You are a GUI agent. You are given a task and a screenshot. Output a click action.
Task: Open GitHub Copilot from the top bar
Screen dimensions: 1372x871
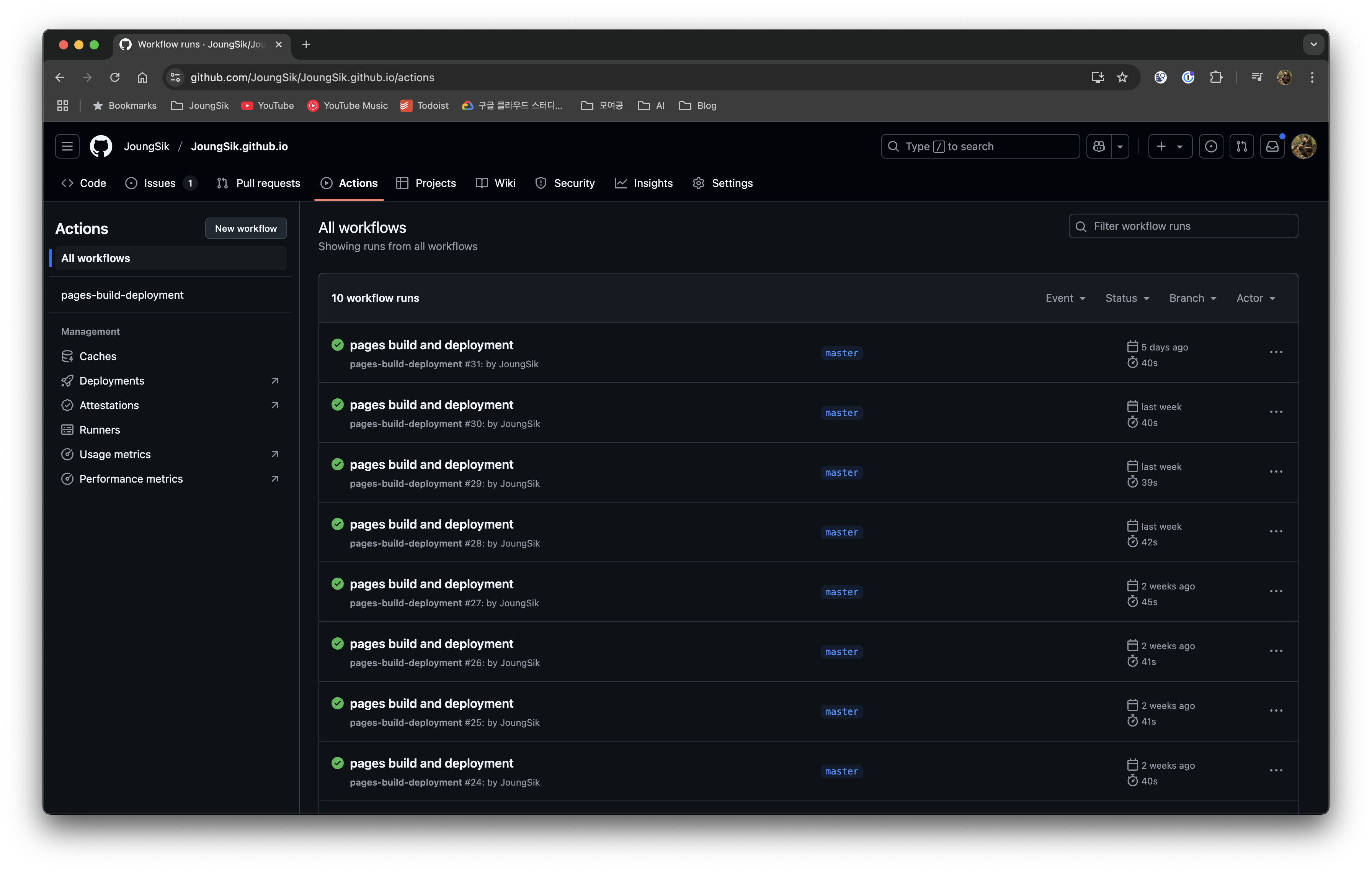1099,146
